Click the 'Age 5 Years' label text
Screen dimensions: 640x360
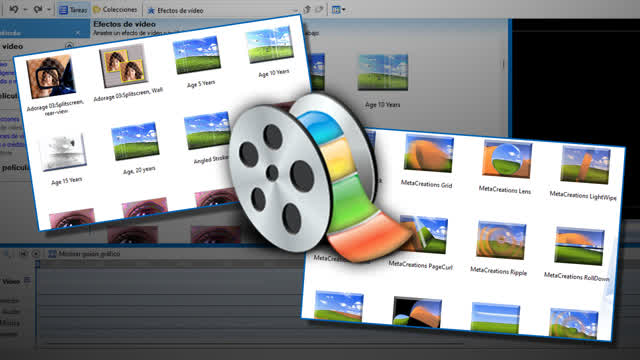(201, 84)
